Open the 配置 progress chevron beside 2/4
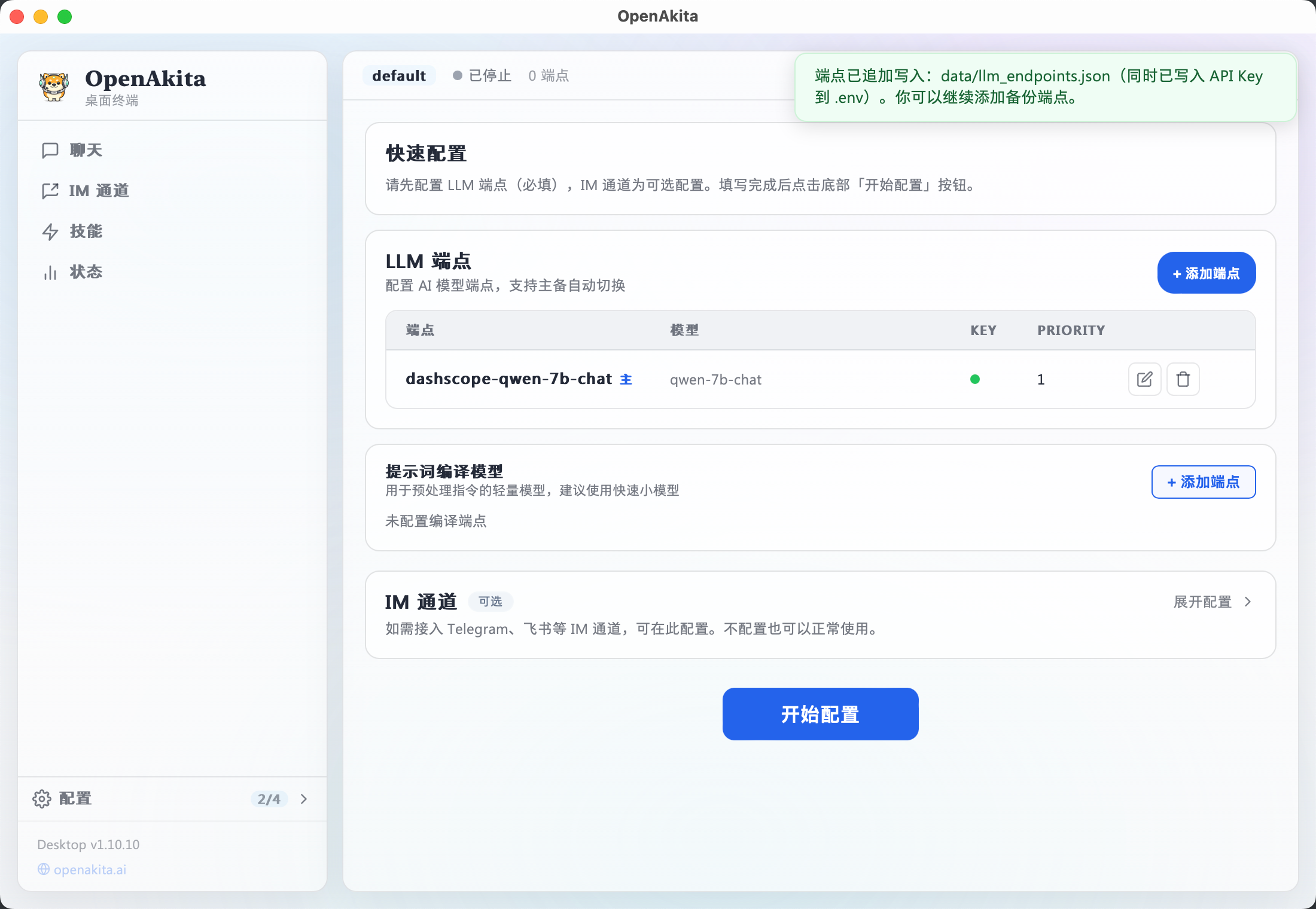Screen dimensions: 1316x909 [304, 799]
